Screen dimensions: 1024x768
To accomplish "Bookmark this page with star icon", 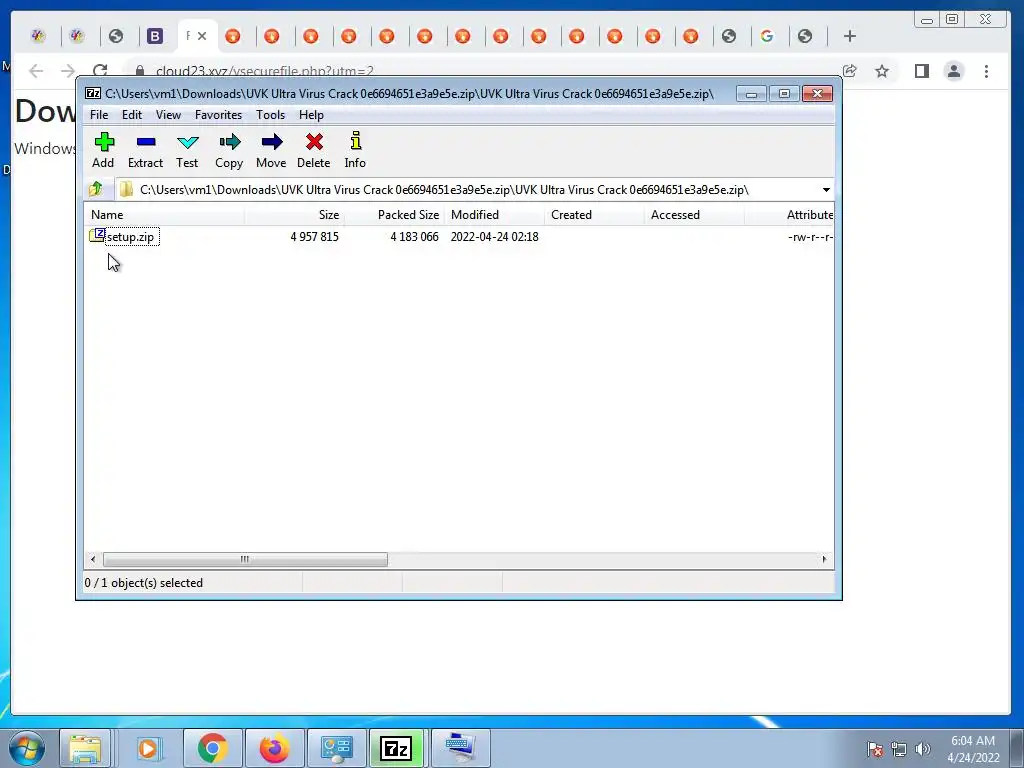I will tap(882, 71).
